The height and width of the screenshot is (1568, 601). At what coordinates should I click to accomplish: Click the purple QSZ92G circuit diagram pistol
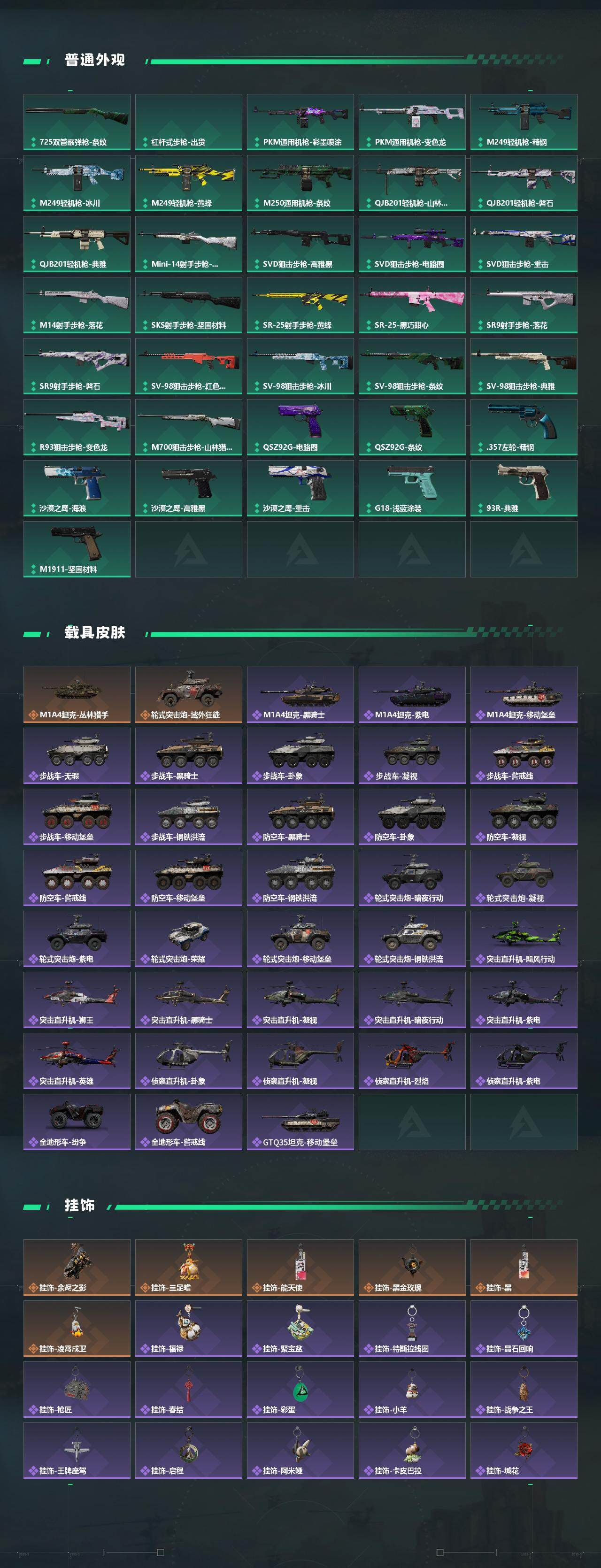click(x=300, y=427)
